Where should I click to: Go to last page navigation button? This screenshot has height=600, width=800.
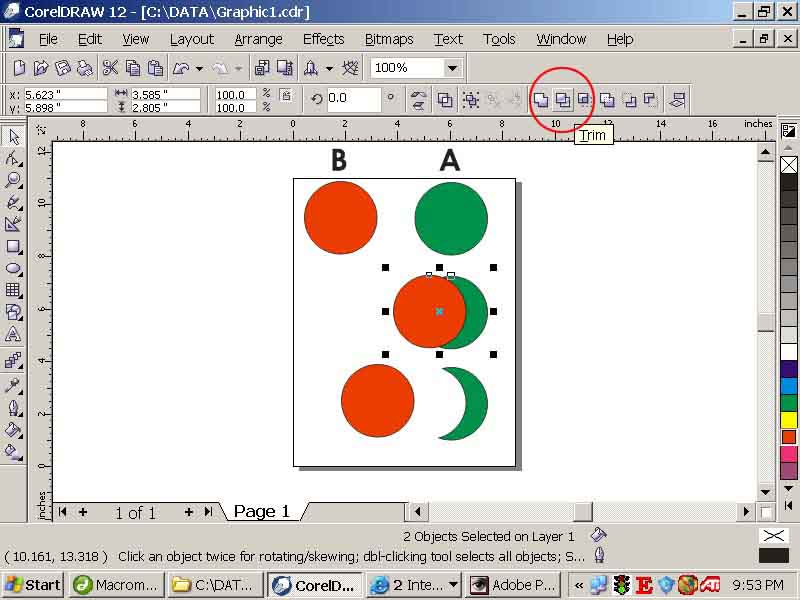(208, 512)
